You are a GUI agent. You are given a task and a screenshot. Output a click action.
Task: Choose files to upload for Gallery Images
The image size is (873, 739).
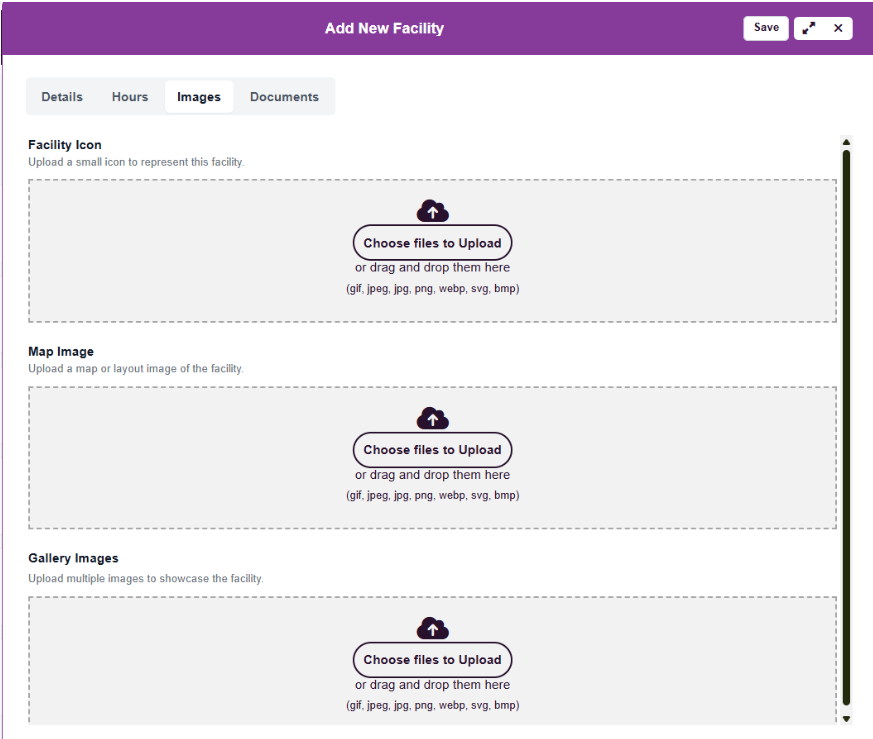[x=432, y=660]
